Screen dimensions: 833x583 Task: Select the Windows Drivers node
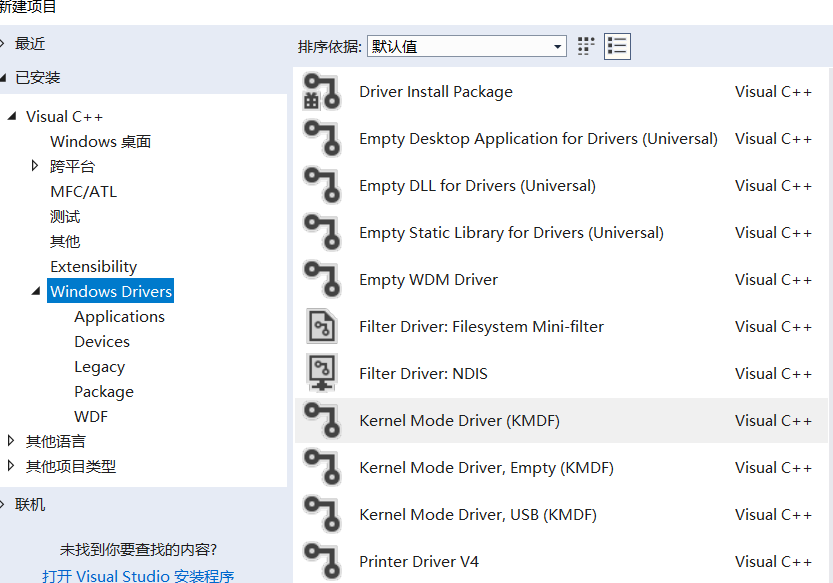(110, 291)
